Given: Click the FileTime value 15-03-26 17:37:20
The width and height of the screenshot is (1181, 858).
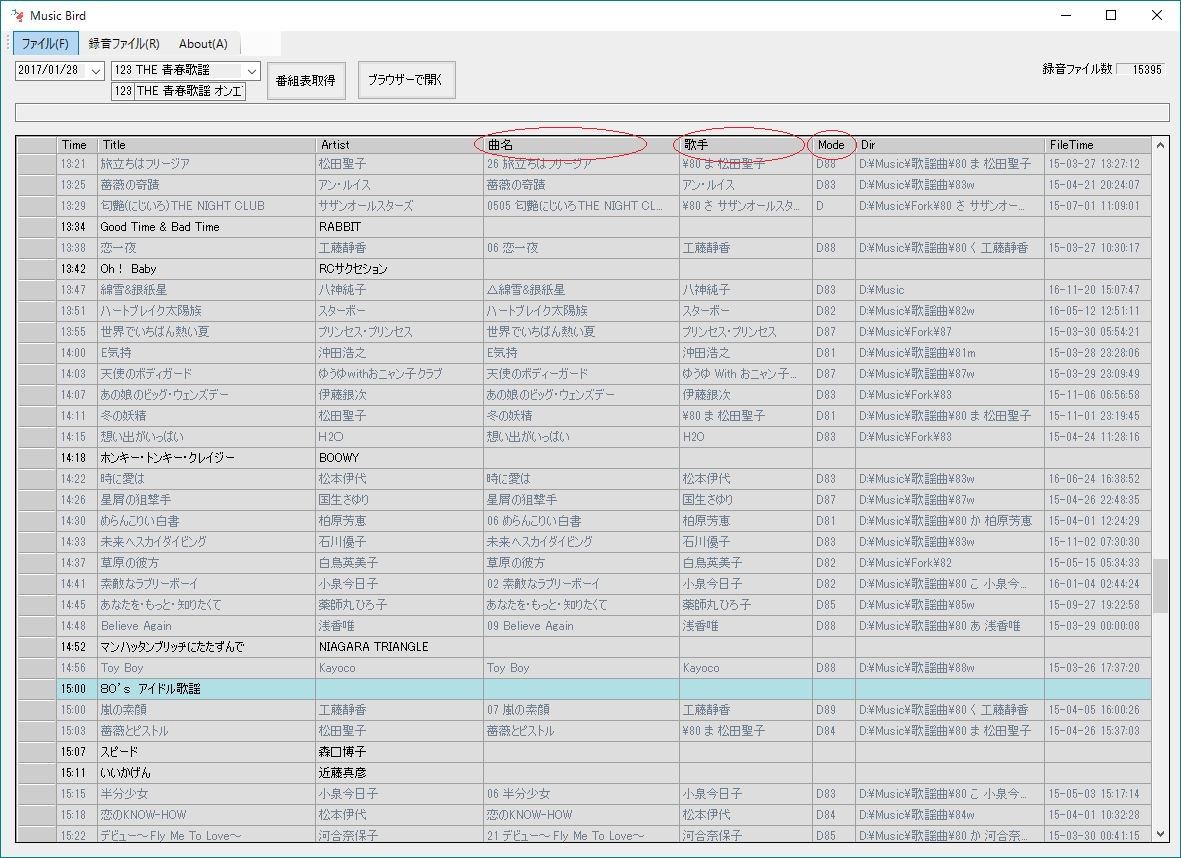Looking at the screenshot, I should pos(1094,668).
